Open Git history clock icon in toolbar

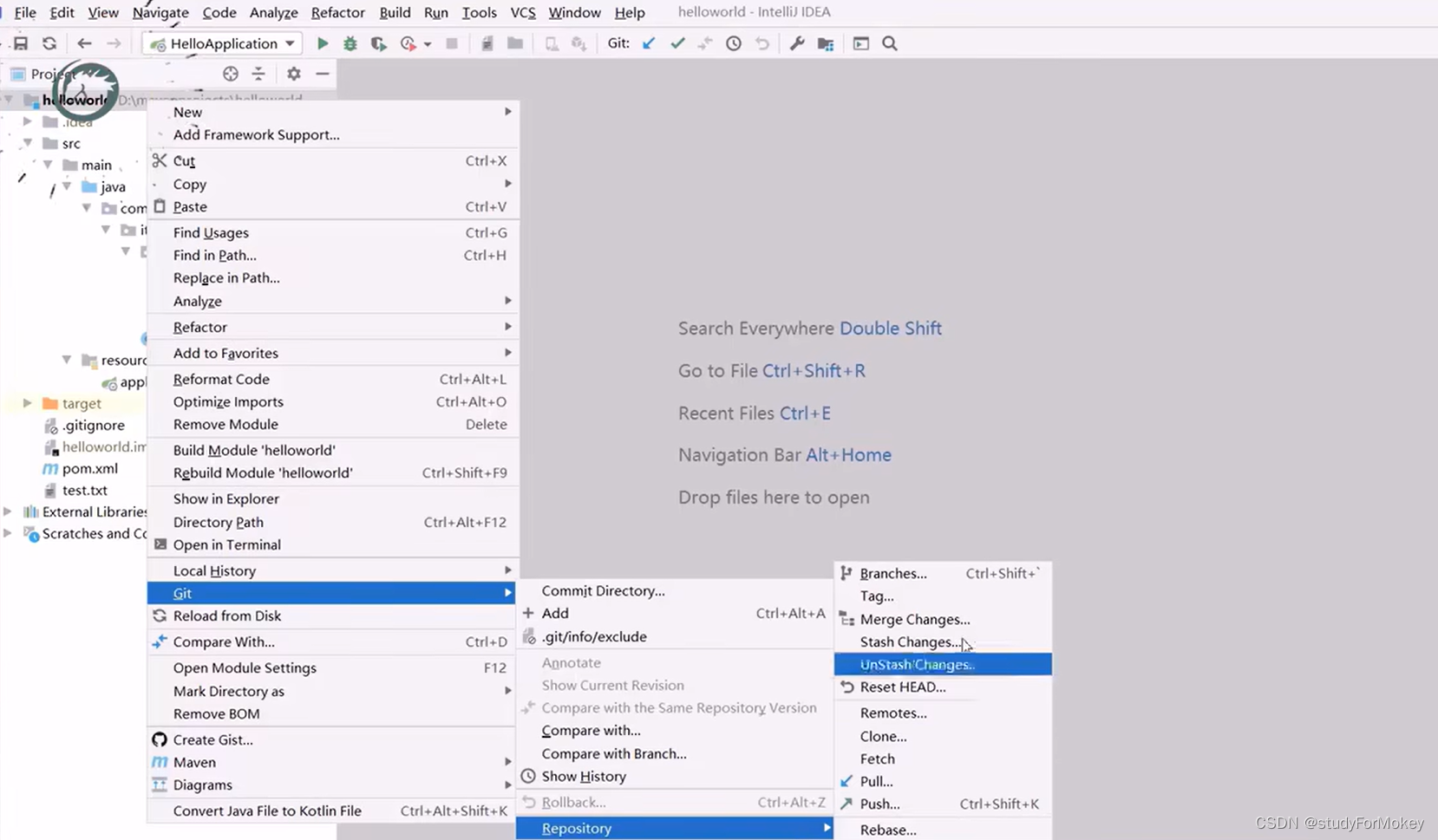click(x=734, y=43)
